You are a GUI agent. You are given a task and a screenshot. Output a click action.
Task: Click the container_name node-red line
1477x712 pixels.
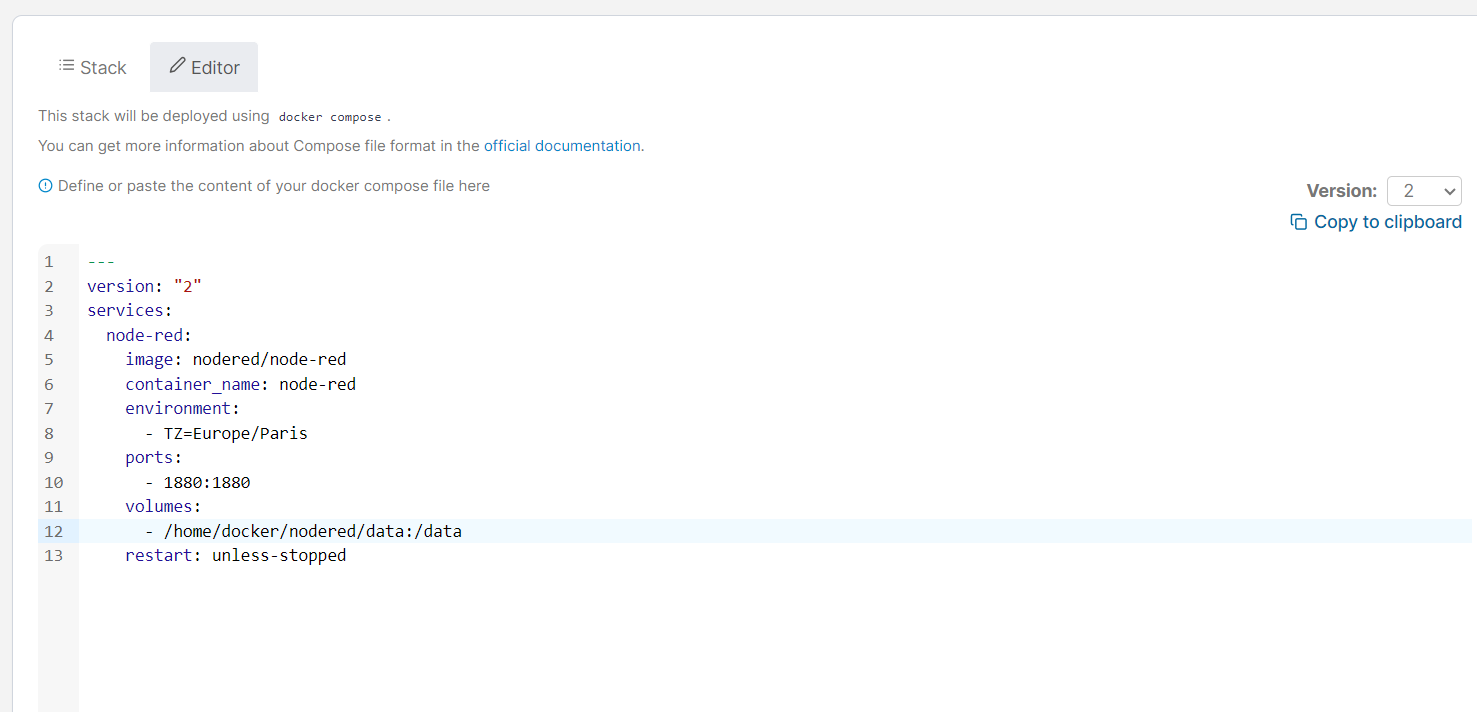pyautogui.click(x=240, y=384)
